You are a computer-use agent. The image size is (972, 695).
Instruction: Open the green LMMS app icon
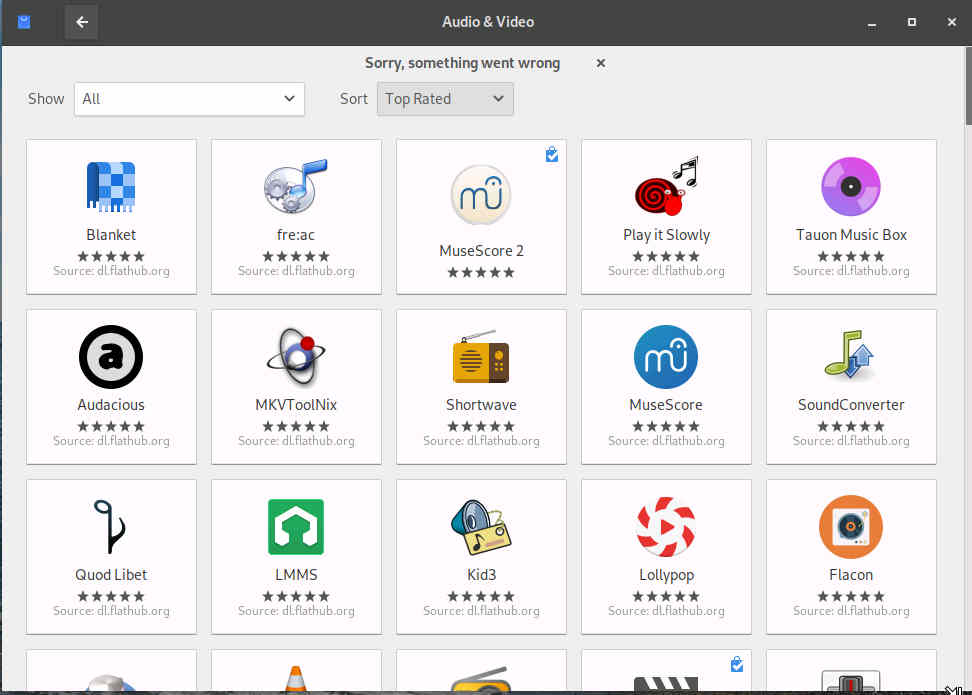(296, 527)
